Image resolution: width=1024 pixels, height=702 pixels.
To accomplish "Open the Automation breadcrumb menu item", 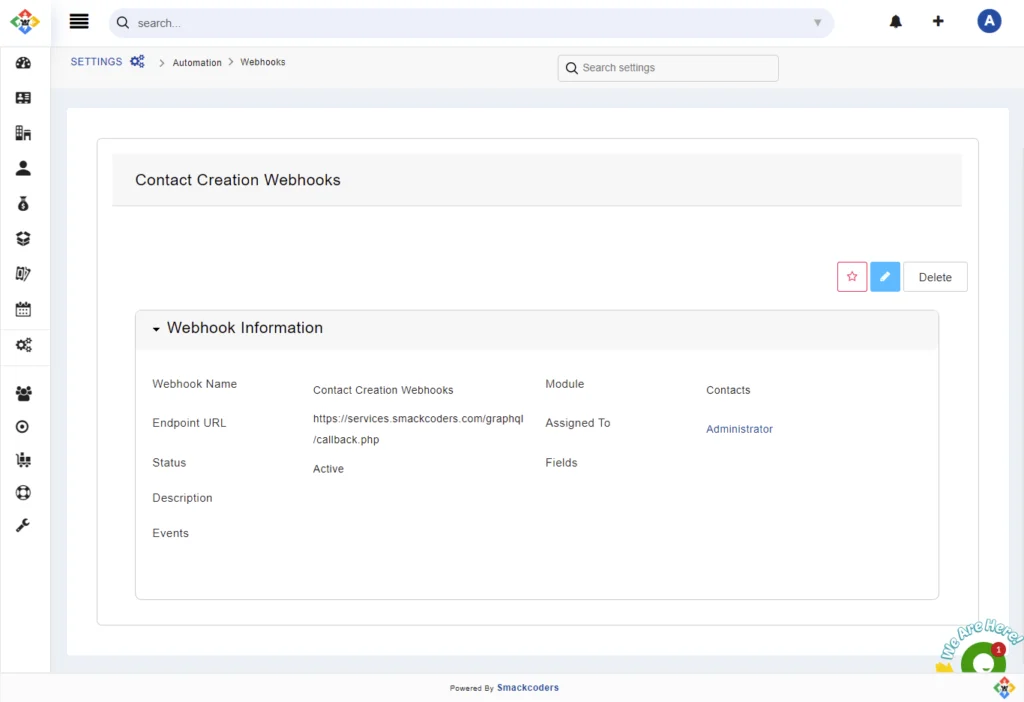I will coord(196,62).
